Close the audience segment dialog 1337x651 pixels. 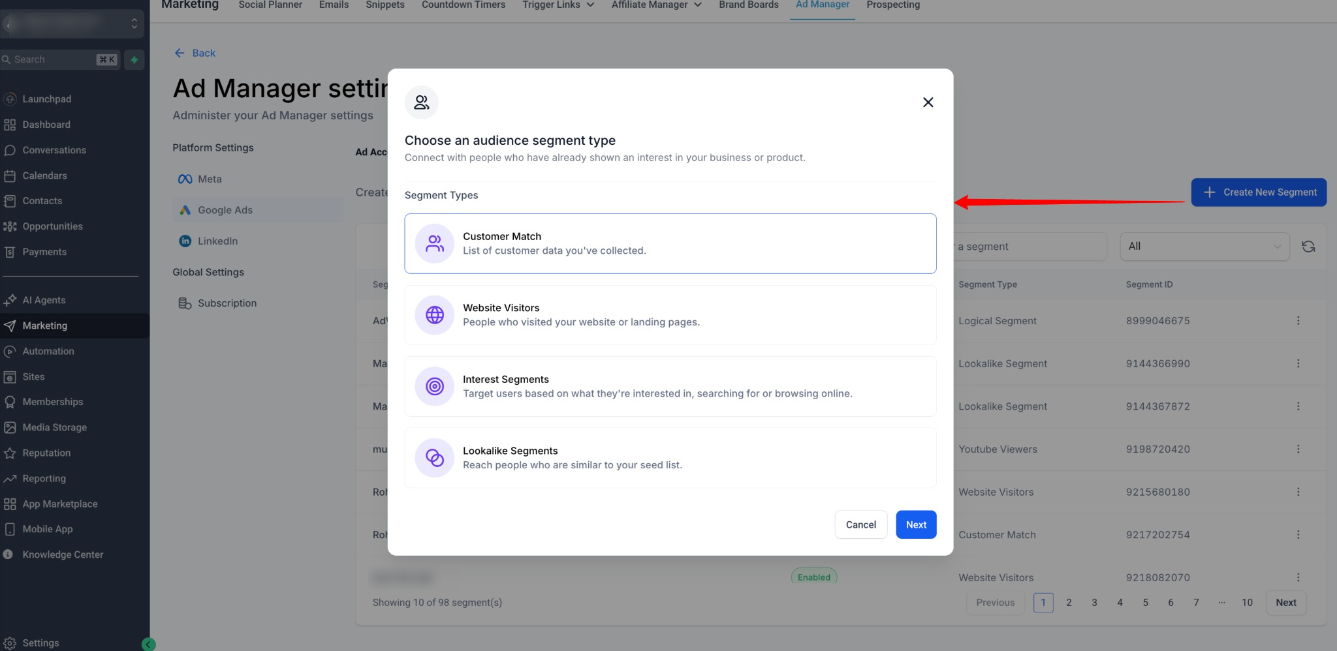point(928,102)
